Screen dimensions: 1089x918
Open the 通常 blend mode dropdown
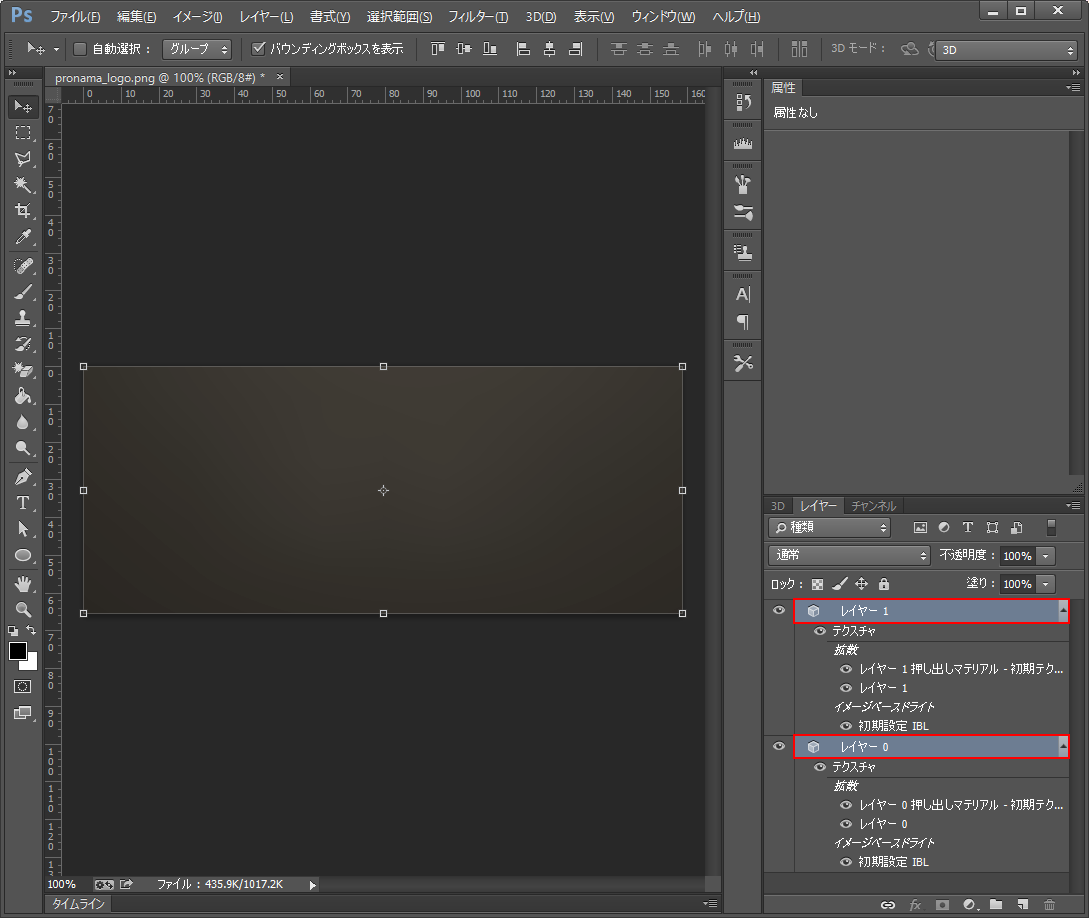click(850, 555)
